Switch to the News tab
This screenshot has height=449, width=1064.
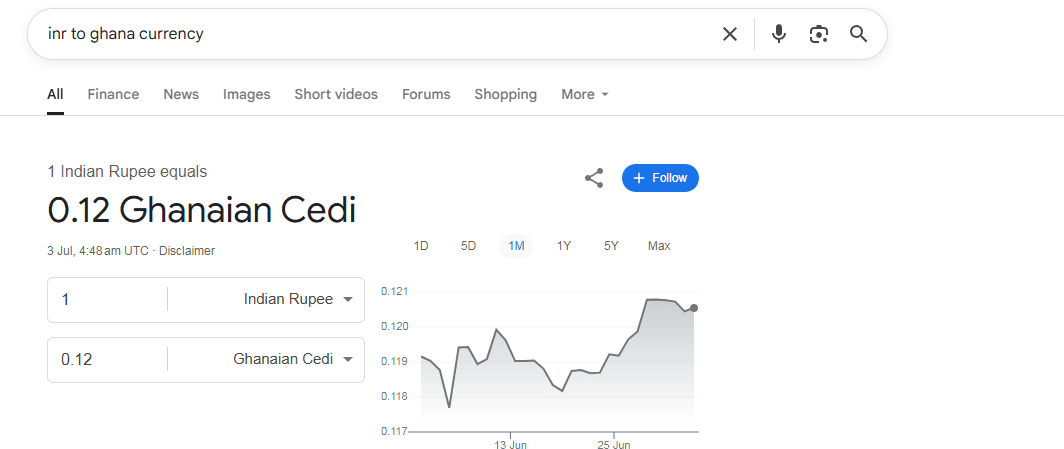click(x=181, y=94)
